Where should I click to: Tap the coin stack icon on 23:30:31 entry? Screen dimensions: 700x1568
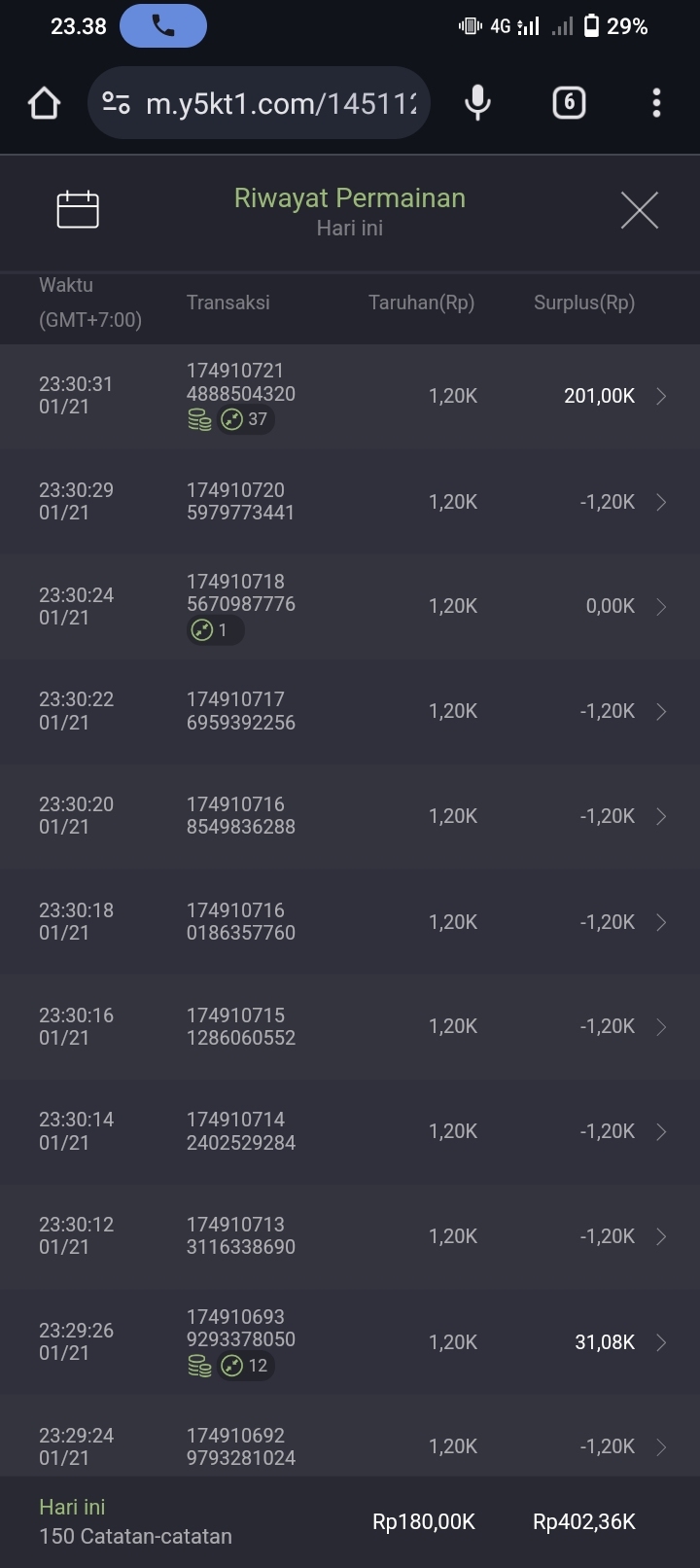coord(199,419)
